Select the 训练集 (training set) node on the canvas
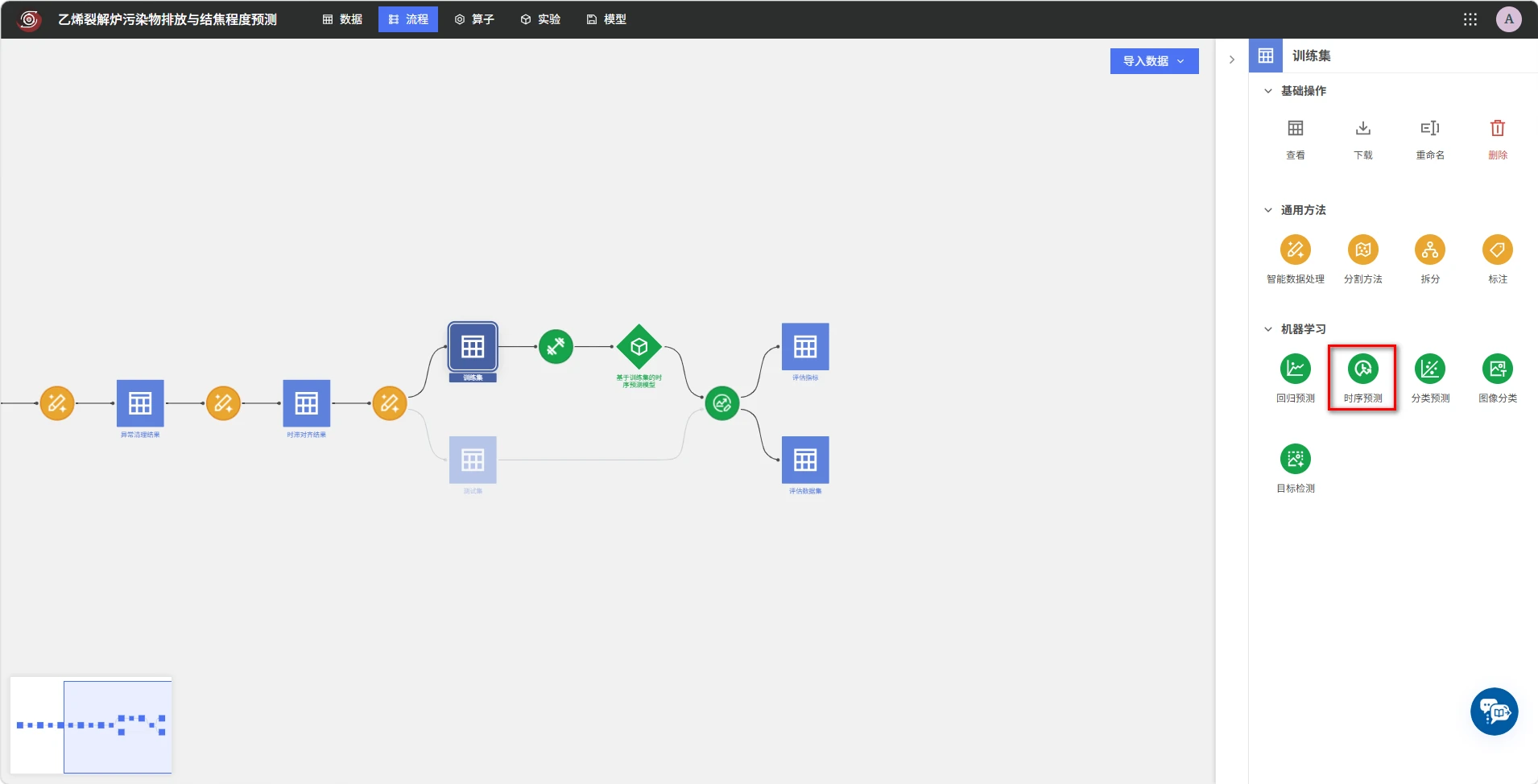Screen dimensions: 1538x784 pos(473,347)
